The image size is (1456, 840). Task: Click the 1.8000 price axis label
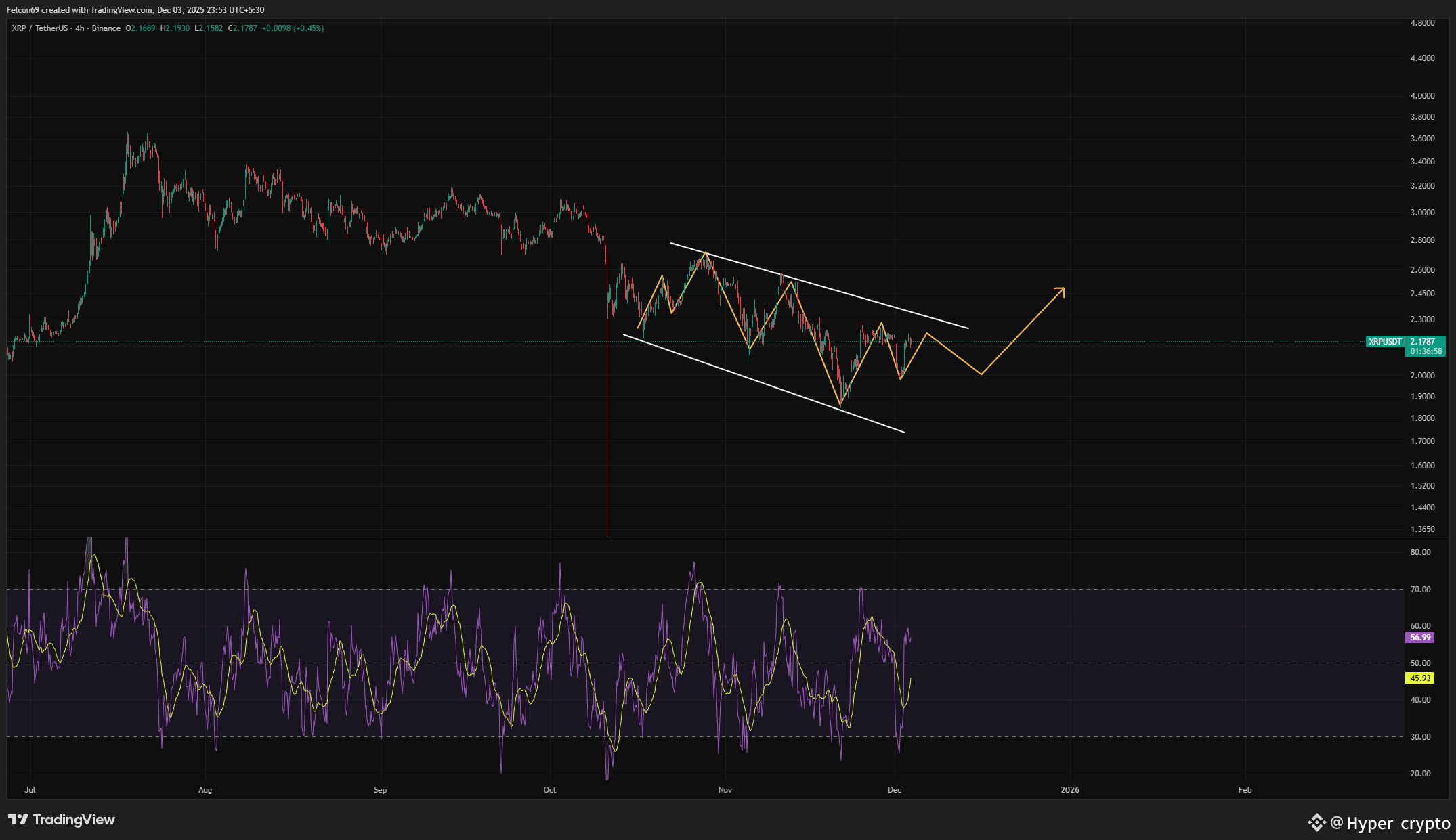[1422, 418]
